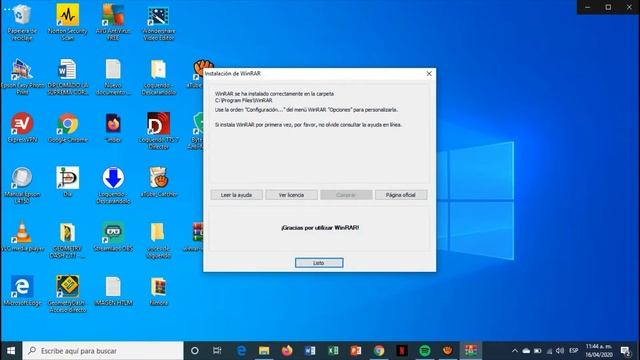The height and width of the screenshot is (360, 640).
Task: Select the VLC media player desktop icon
Action: pos(22,237)
